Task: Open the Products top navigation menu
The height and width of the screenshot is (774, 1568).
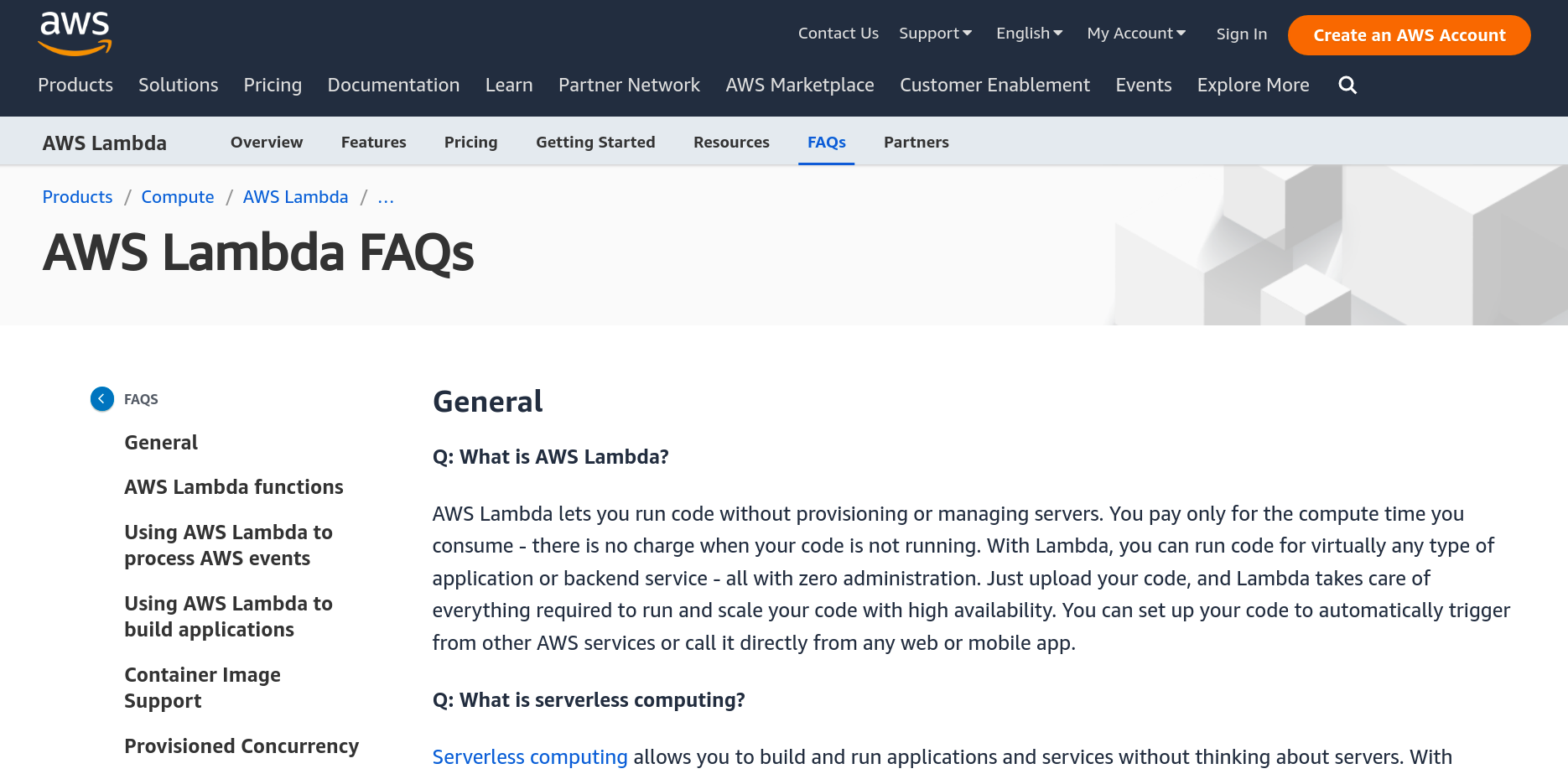Action: pos(75,85)
